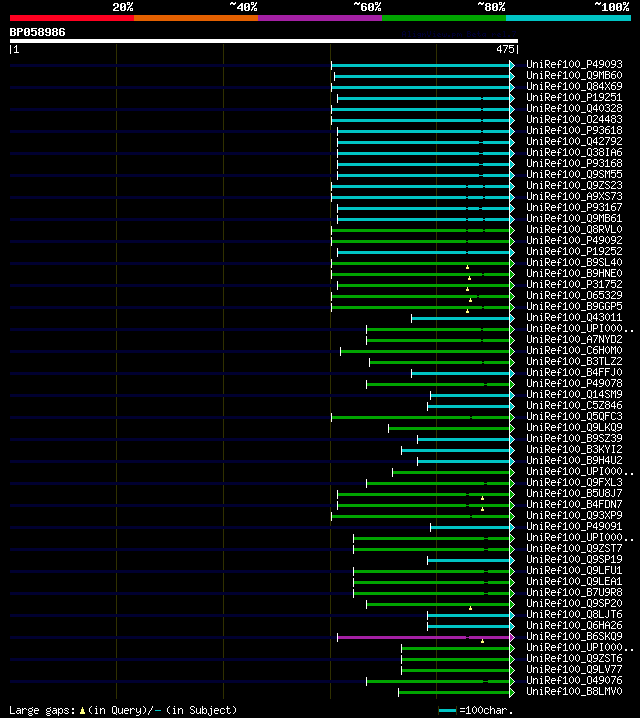Screen dimensions: 640x718
Task: Select the UniRef100_B4FDN7 label
Action: click(574, 504)
